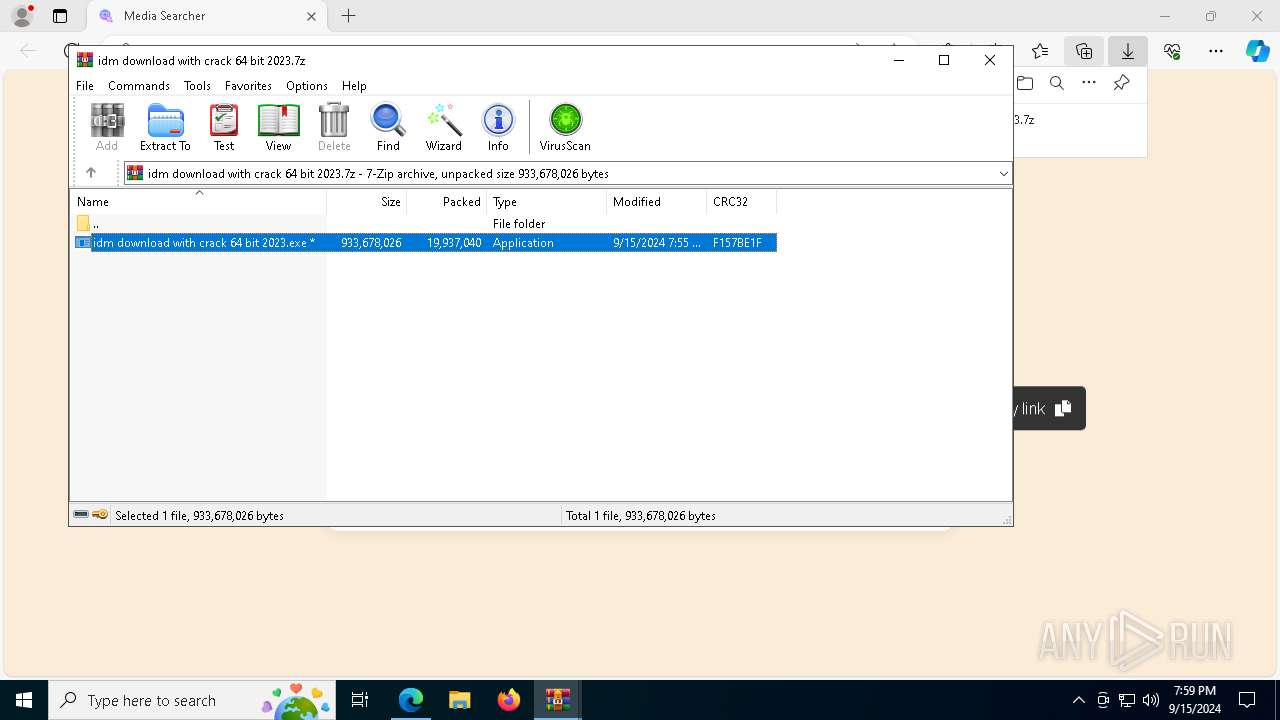Open the notification center icon
1280x720 pixels.
tap(1247, 700)
